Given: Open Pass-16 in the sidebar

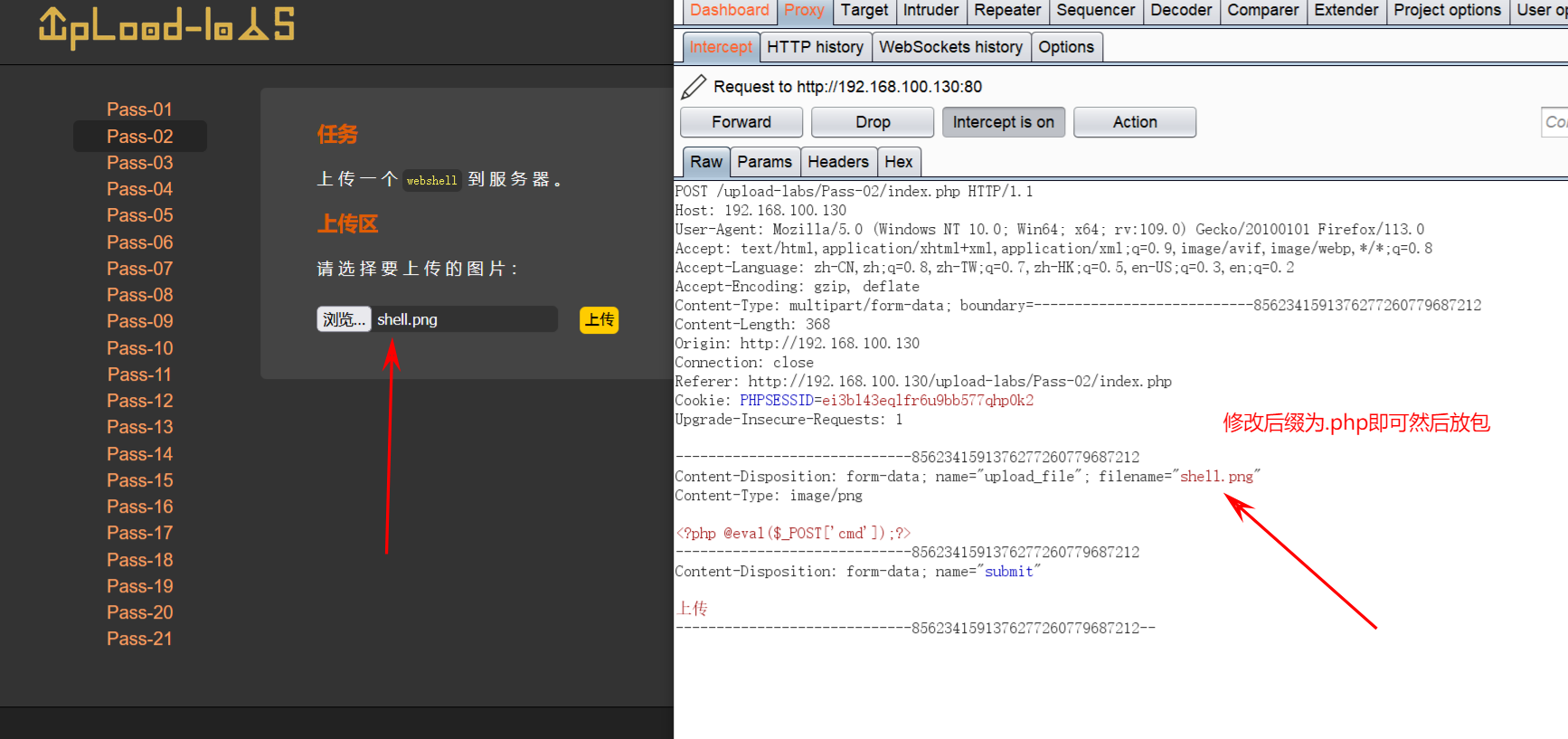Looking at the screenshot, I should (139, 507).
